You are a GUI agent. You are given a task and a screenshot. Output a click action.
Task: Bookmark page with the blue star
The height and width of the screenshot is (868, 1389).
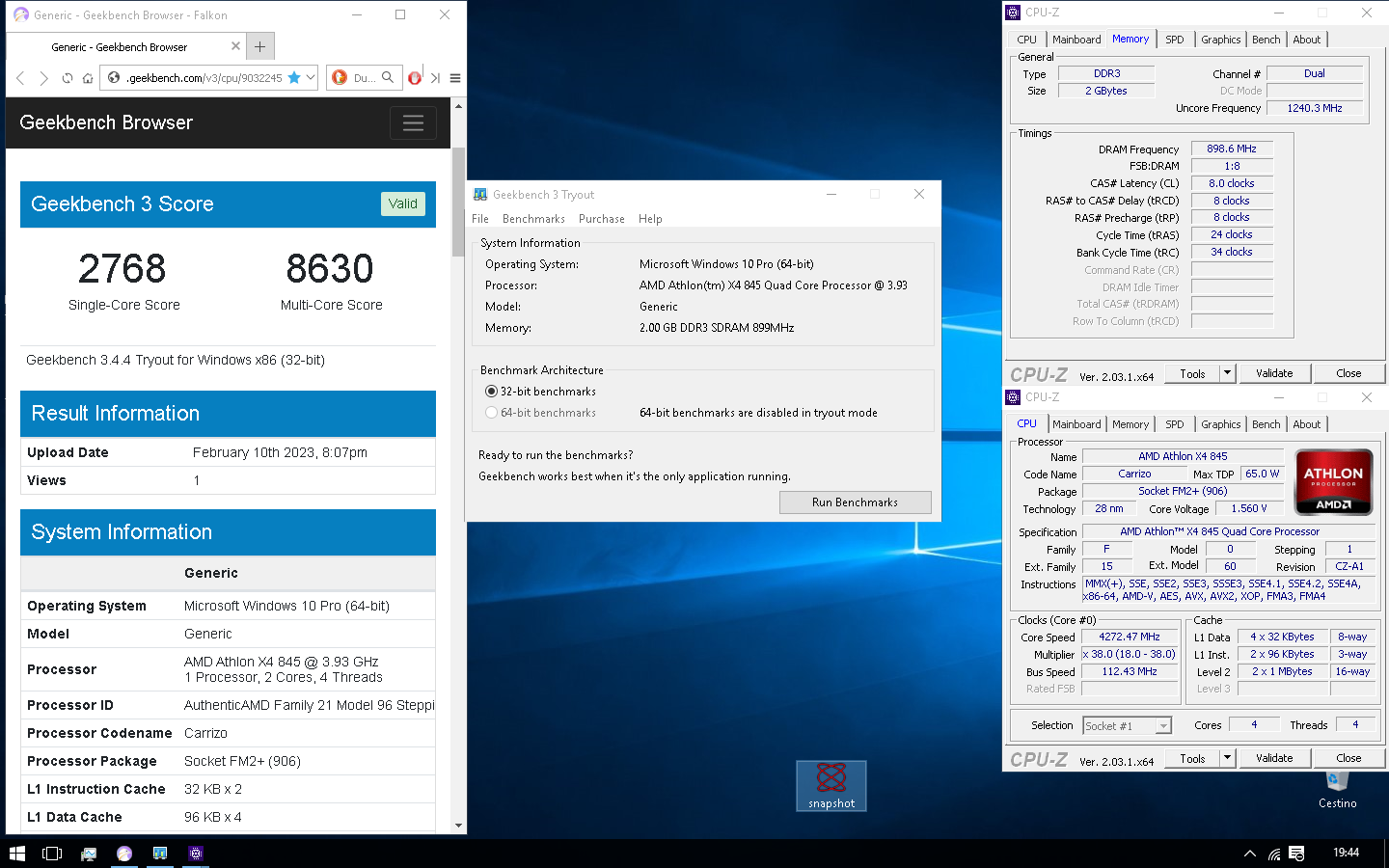[294, 77]
